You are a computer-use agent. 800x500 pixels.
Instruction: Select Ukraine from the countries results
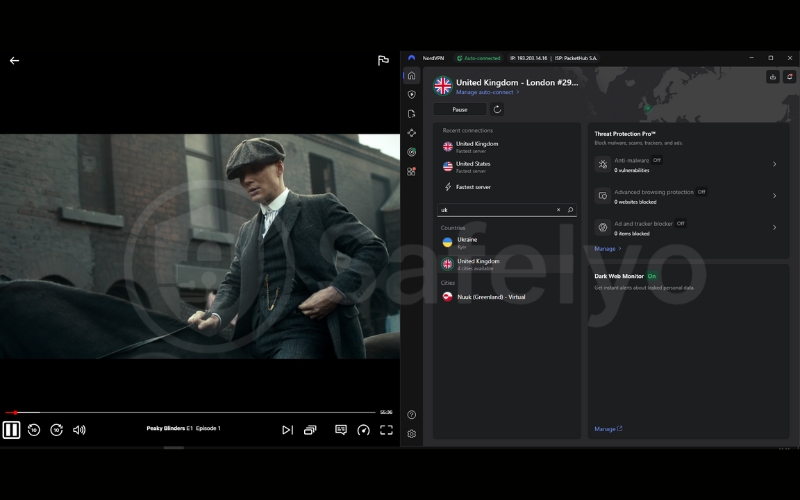coord(507,242)
